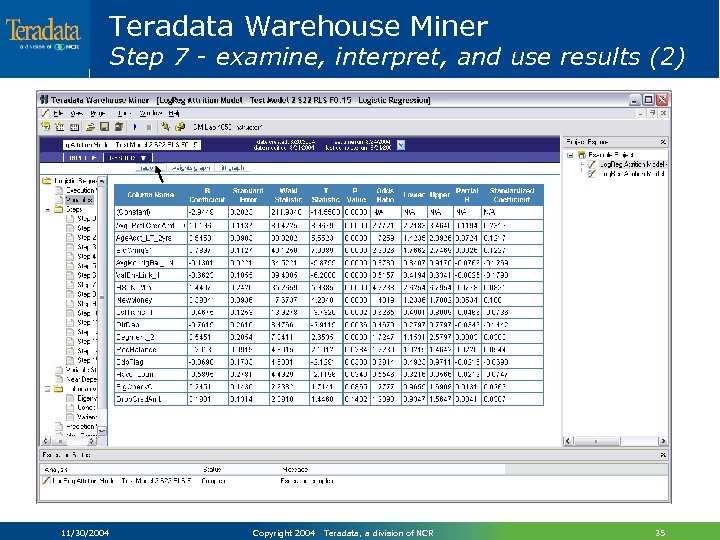Viewport: 720px width, 540px height.
Task: Click the Column Name table header
Action: tap(151, 195)
